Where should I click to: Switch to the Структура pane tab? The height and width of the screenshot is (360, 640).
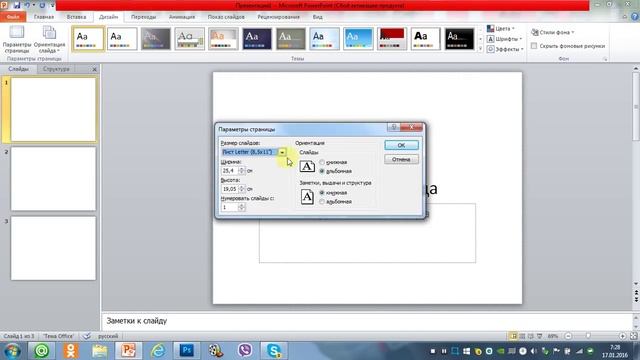point(56,69)
